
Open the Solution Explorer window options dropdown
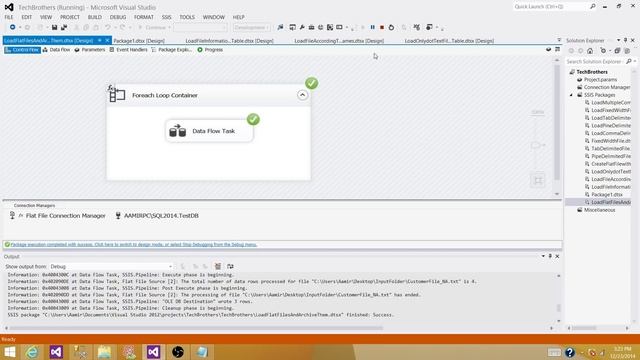(x=618, y=40)
